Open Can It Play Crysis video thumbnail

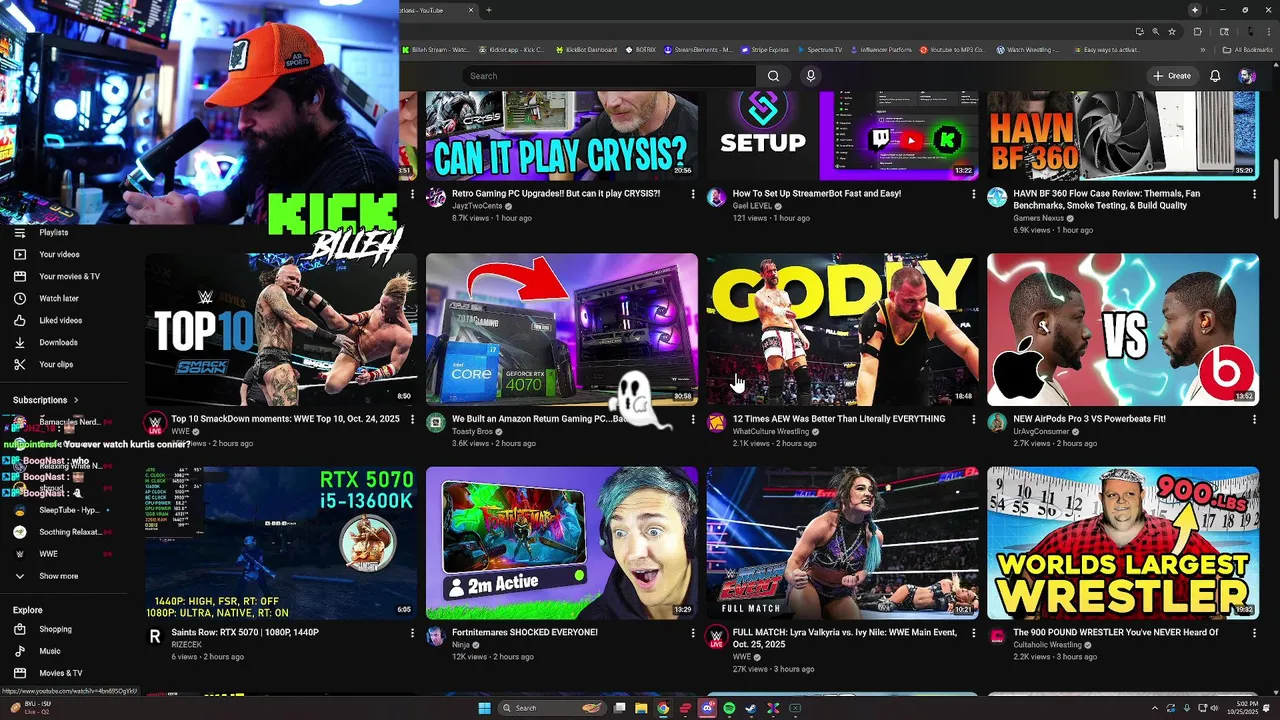click(562, 135)
